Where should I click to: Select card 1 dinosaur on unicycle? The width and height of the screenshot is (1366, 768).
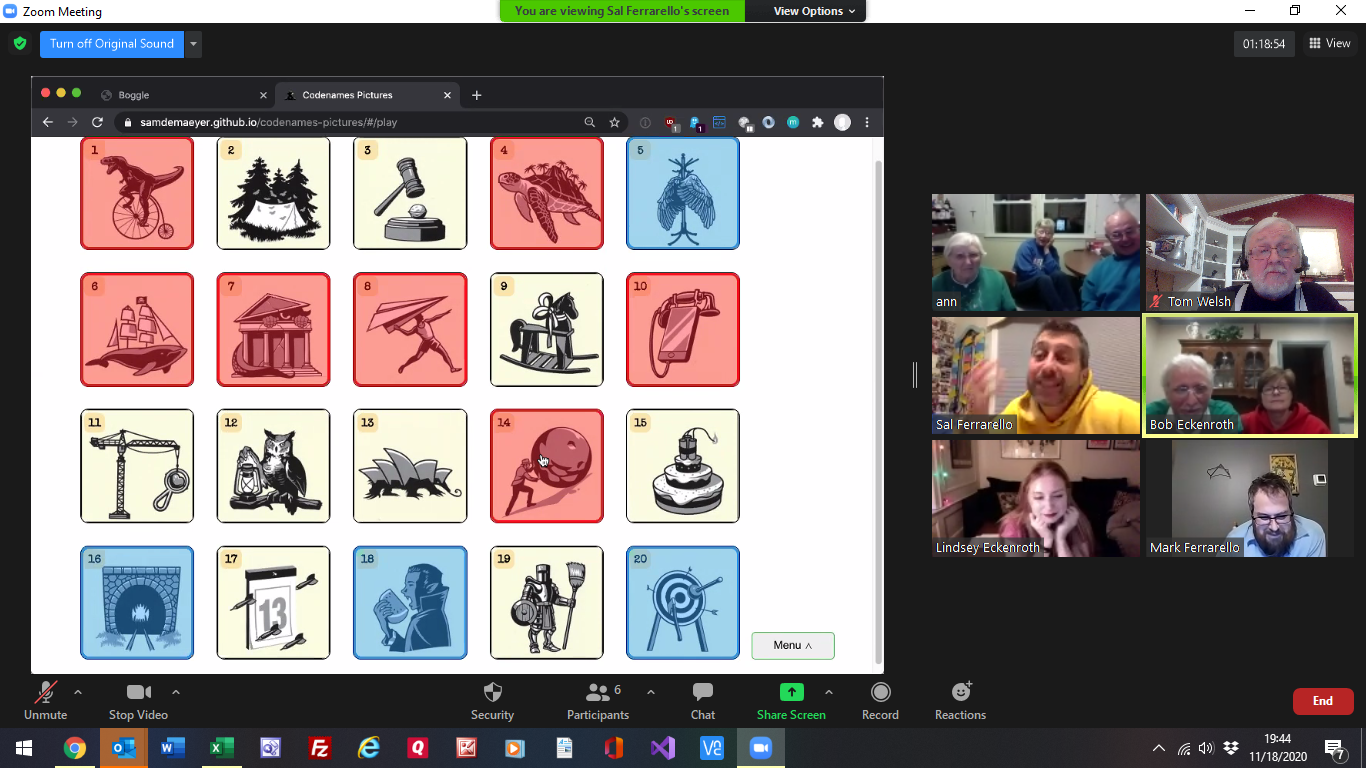pyautogui.click(x=137, y=193)
